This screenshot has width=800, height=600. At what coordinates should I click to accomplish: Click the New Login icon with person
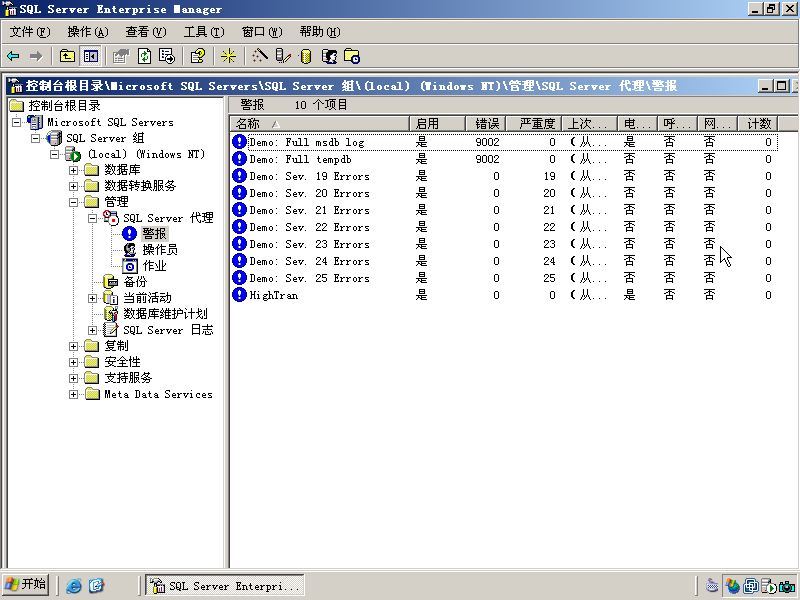tap(330, 56)
